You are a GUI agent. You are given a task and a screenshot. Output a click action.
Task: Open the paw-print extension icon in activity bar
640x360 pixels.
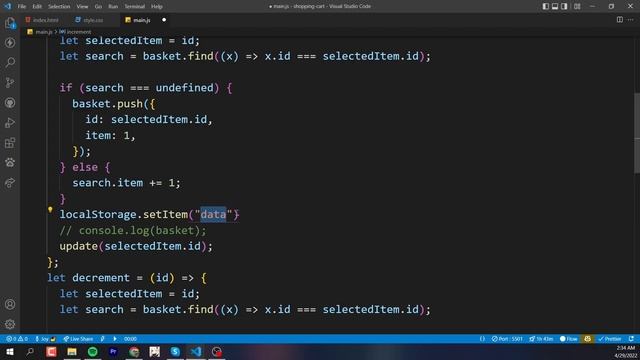tap(10, 162)
